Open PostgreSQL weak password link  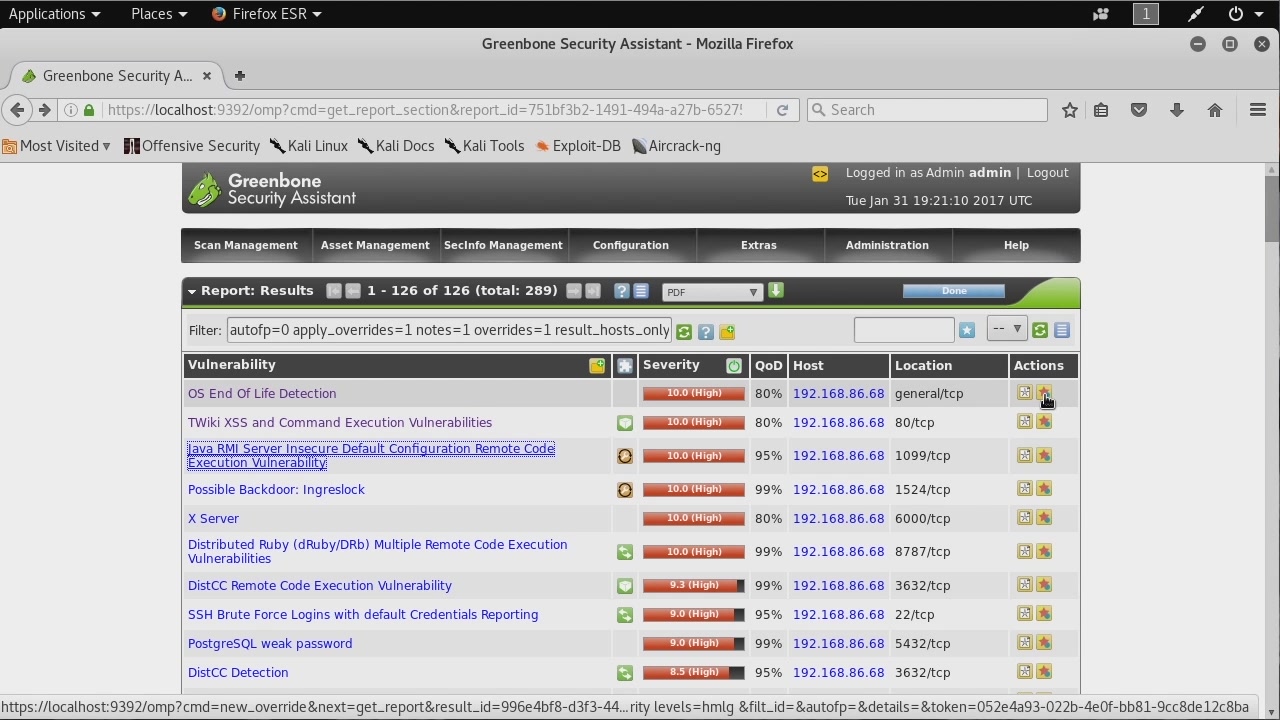coord(270,644)
